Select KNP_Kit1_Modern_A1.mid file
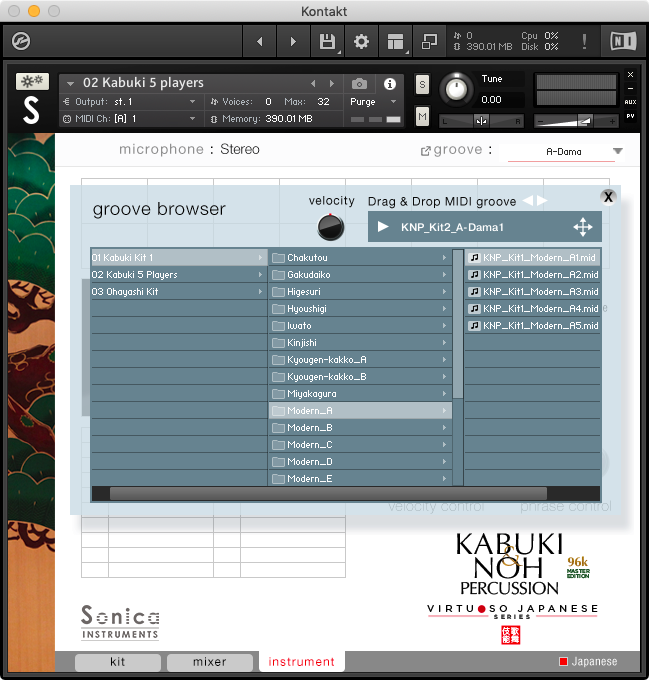649x680 pixels. point(533,258)
